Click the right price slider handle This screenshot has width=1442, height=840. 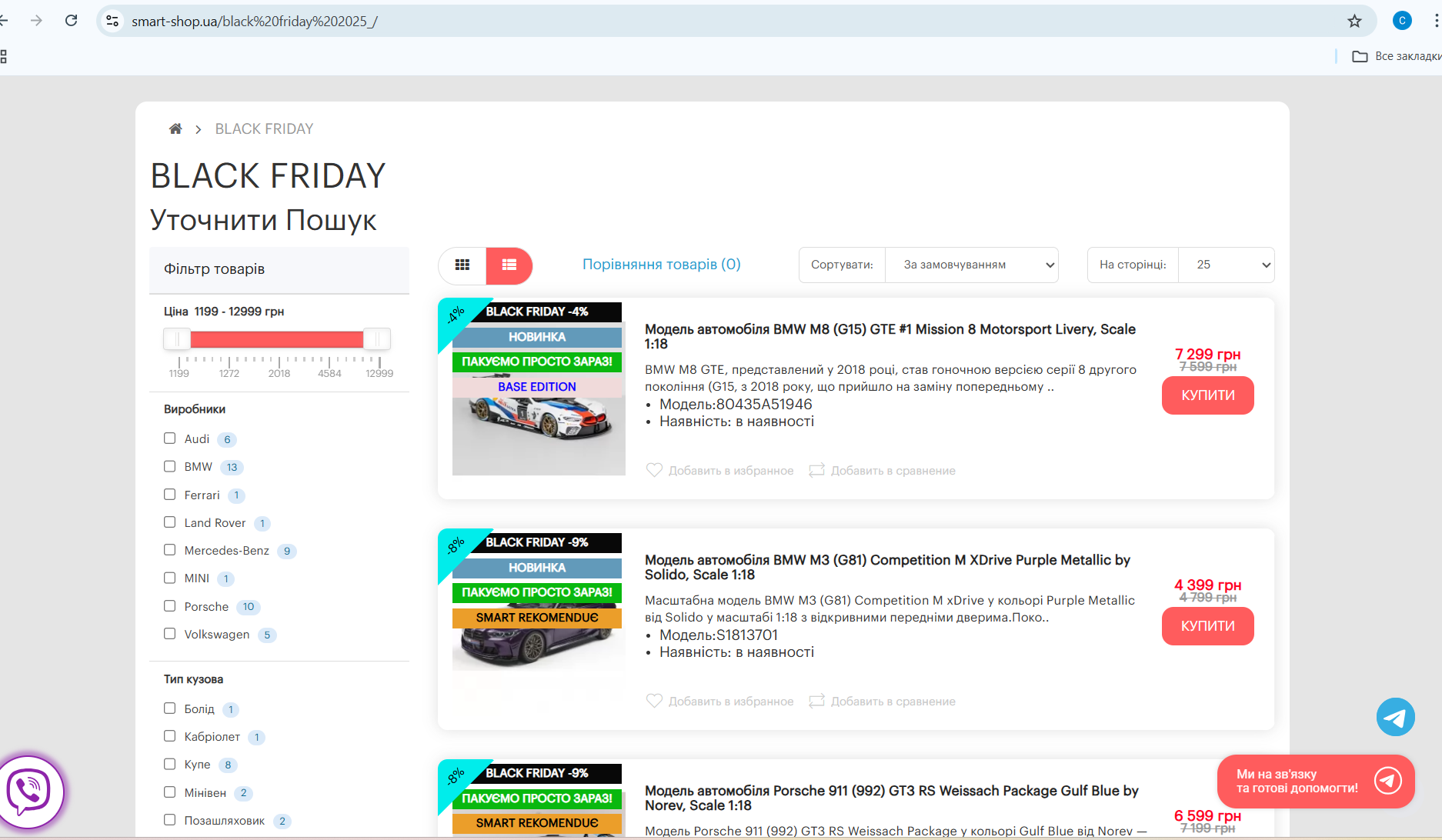[x=376, y=339]
